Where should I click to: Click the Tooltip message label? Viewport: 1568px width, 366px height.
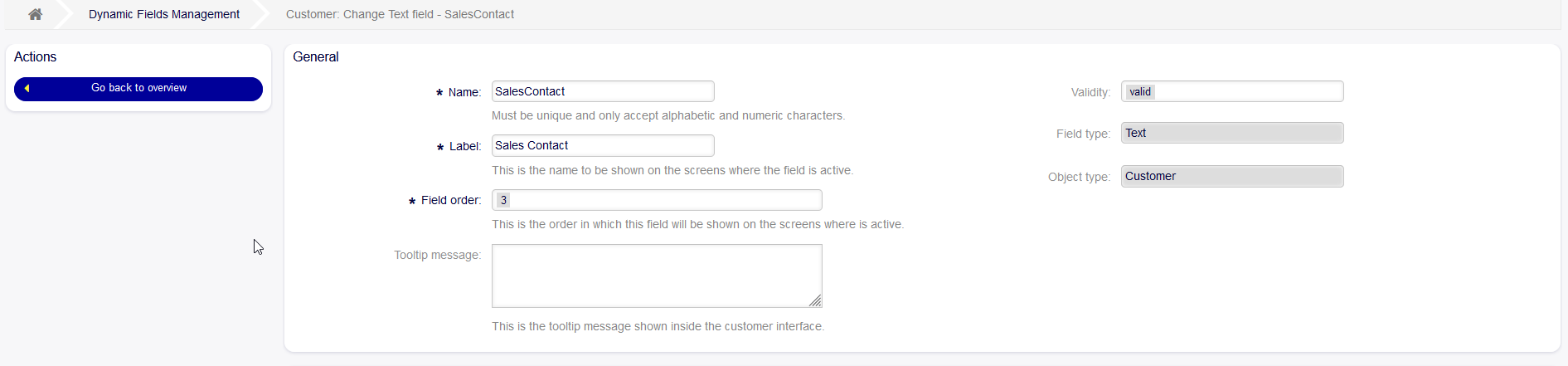coord(437,255)
